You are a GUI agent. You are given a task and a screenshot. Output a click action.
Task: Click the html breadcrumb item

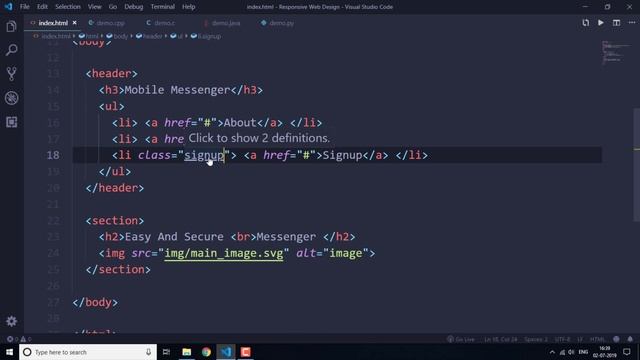[89, 36]
